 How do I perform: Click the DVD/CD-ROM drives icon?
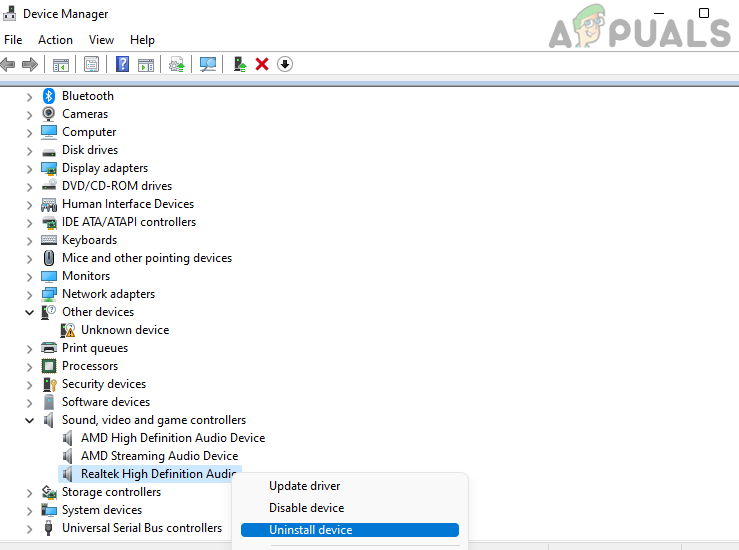[x=49, y=186]
